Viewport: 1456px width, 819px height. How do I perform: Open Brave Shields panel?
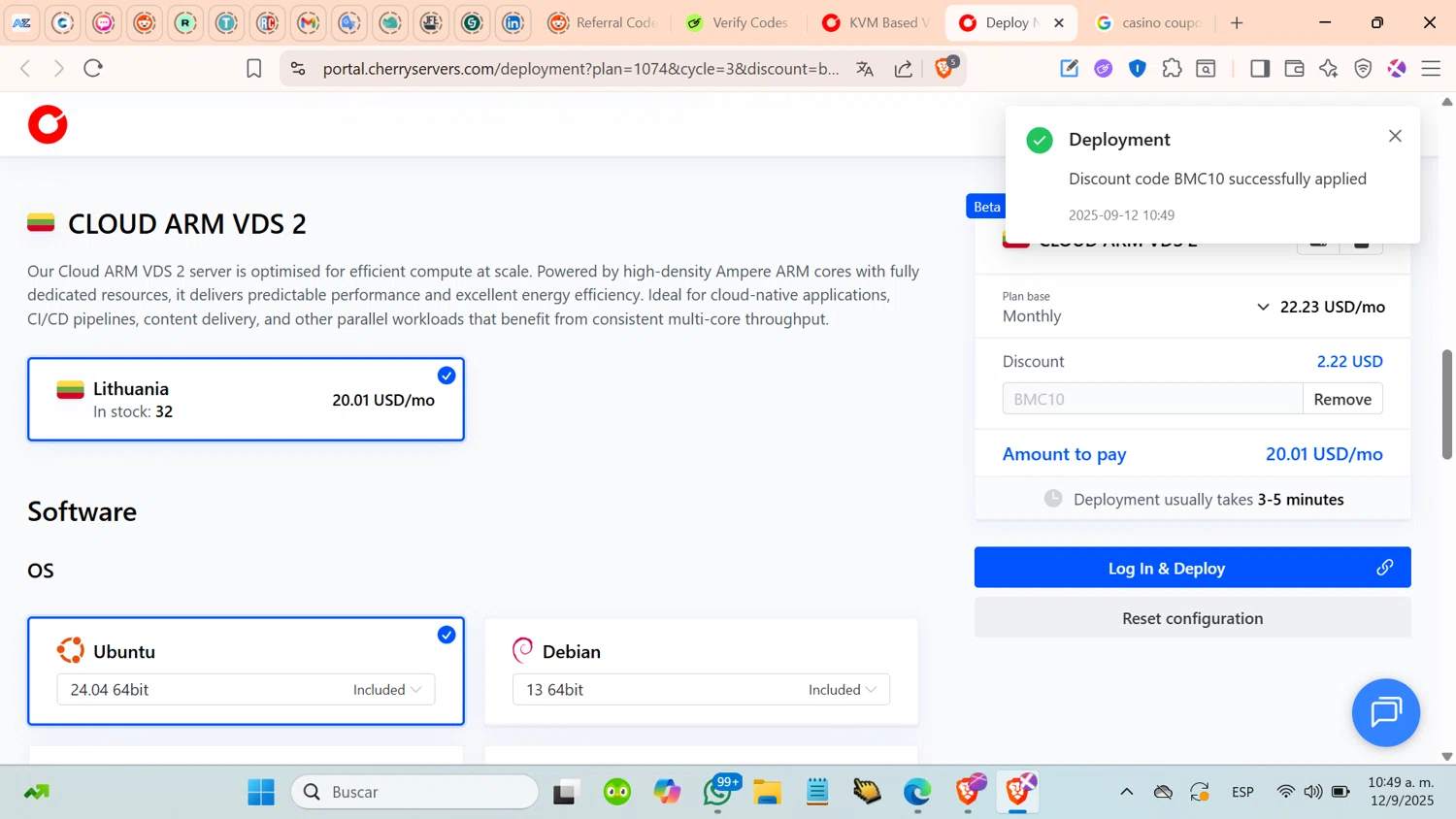click(x=945, y=67)
